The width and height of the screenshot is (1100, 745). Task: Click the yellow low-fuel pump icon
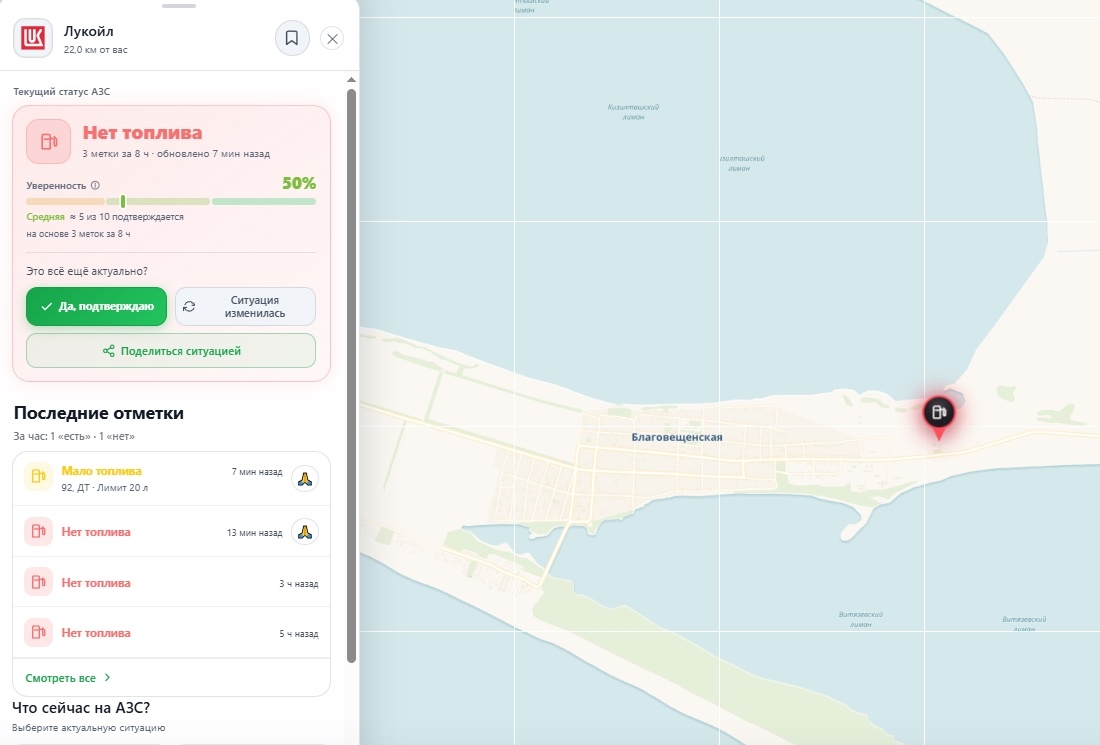pyautogui.click(x=39, y=477)
